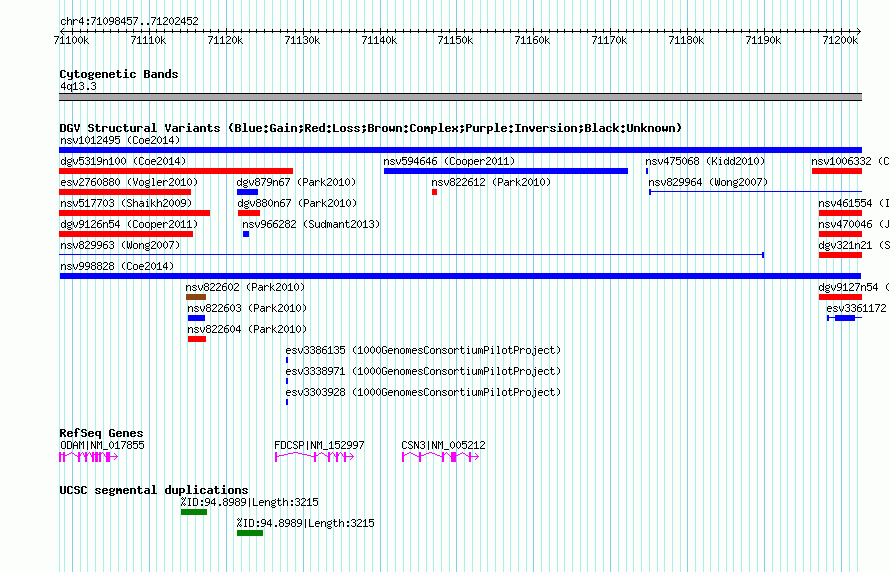Select the nsv822602 (Park2010) brown complex block
Viewport: 890px width, 572px height.
196,297
